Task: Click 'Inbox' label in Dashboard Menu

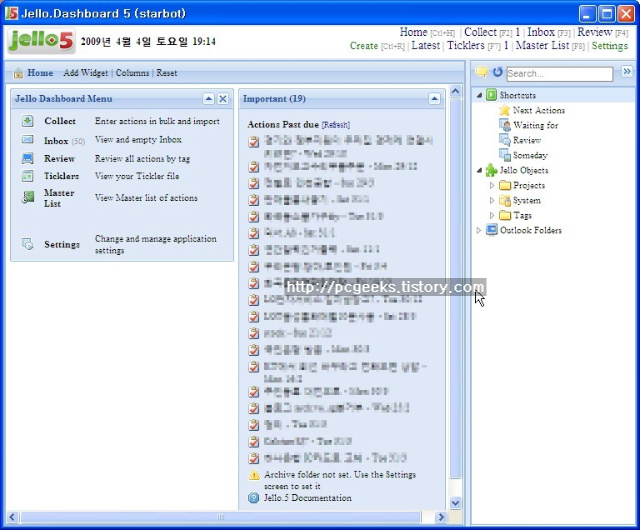Action: pyautogui.click(x=56, y=141)
